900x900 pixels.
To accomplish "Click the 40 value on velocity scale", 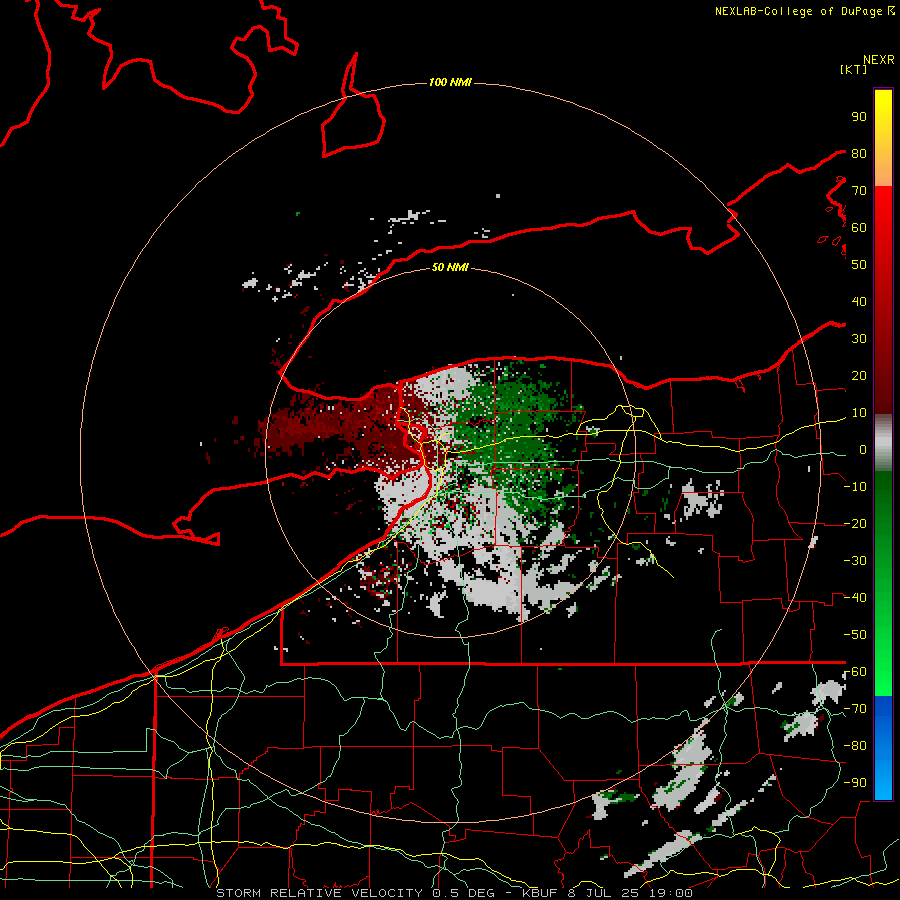I will 859,301.
